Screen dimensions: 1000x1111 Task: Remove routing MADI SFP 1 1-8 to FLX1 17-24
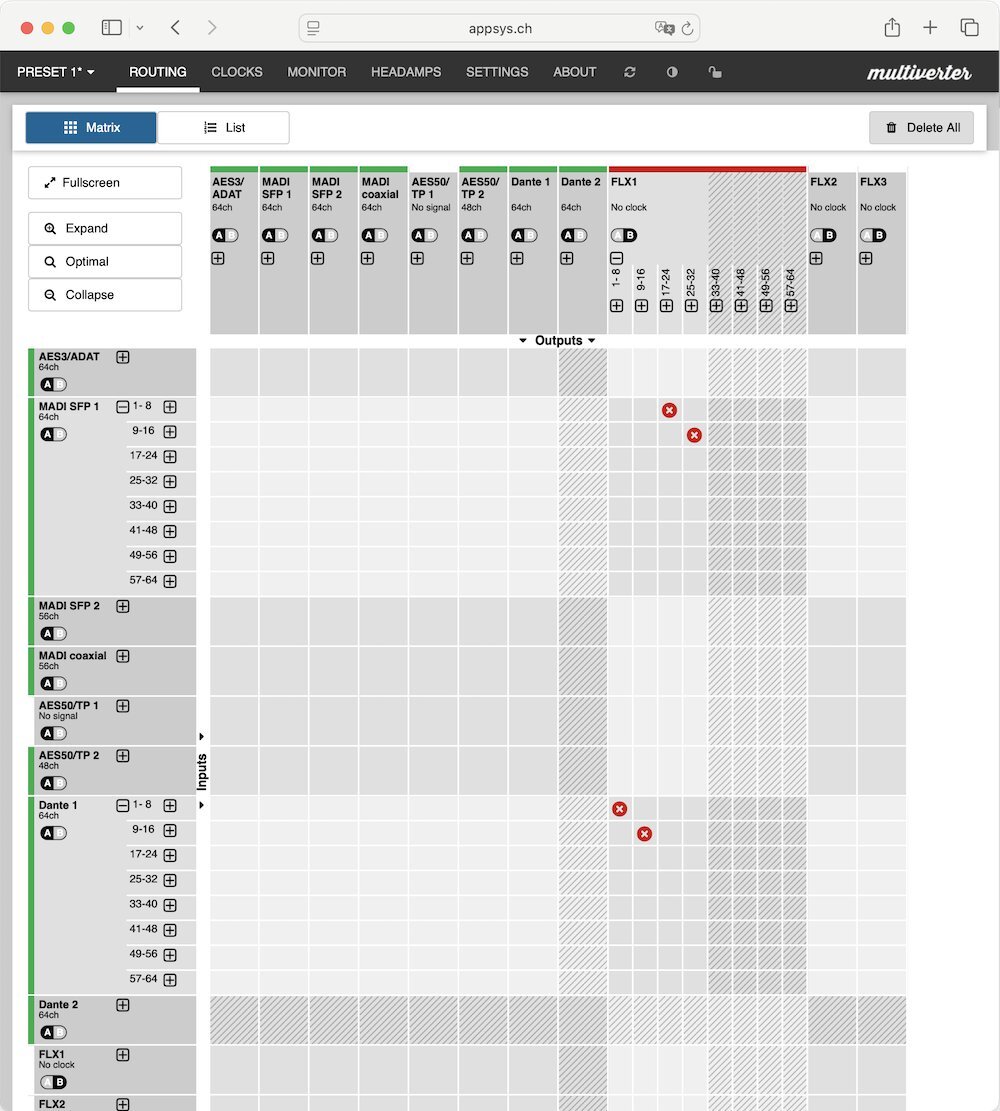(669, 410)
